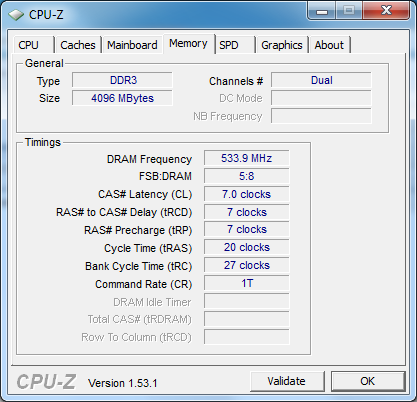This screenshot has height=402, width=417.
Task: Click the empty Total CAS# (tRDRAM) field
Action: (x=247, y=319)
